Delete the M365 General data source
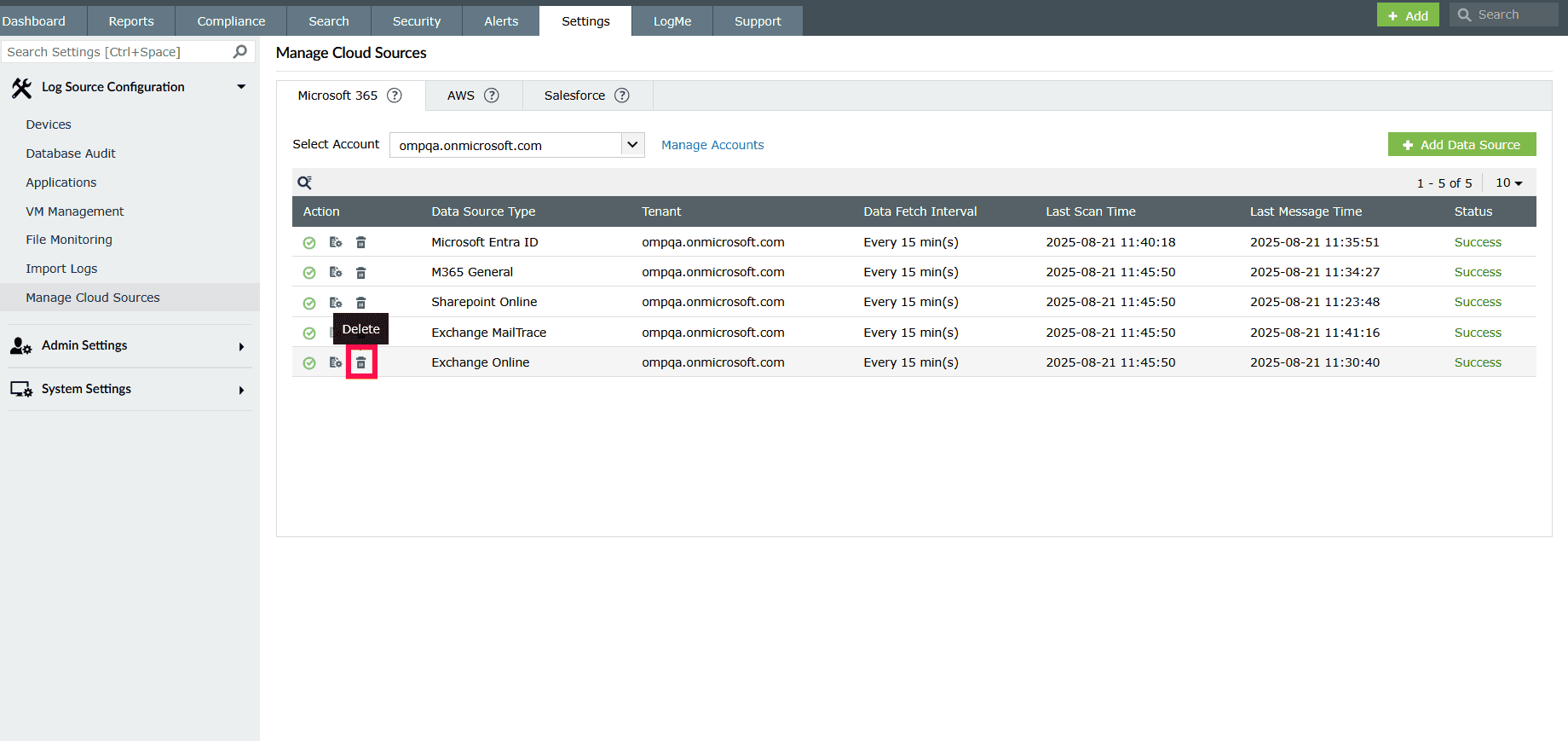Screen dimensions: 1568x741 (x=360, y=273)
